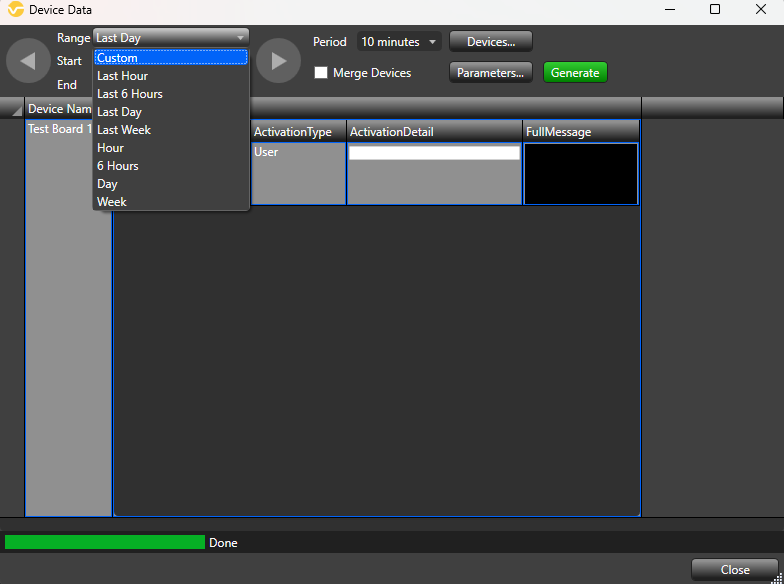This screenshot has height=584, width=784.
Task: Click the white ActivationDetail input field
Action: 434,152
